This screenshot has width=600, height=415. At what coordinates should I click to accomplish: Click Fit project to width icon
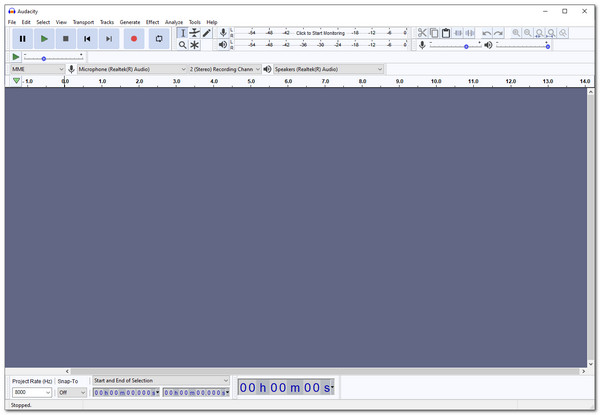click(551, 33)
